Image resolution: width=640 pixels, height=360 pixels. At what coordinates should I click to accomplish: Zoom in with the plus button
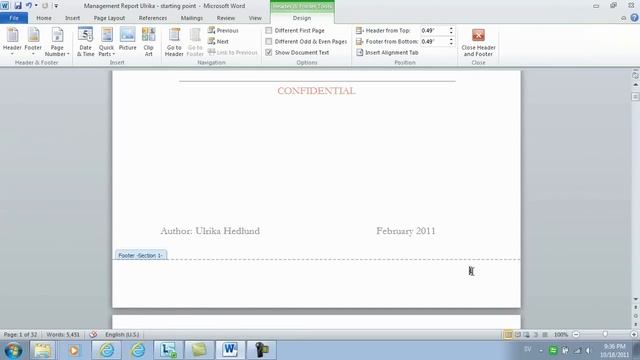click(x=634, y=335)
